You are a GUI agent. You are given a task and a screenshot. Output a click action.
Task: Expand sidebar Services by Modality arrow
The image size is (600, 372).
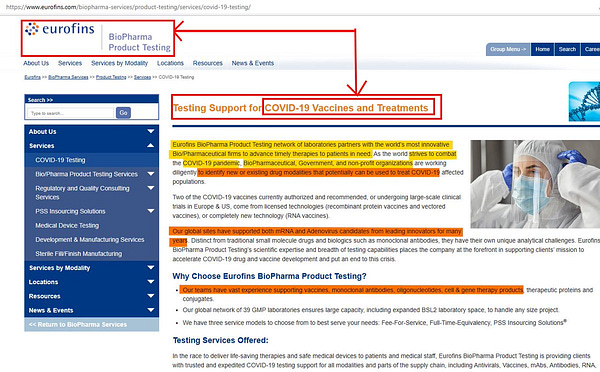(x=151, y=268)
